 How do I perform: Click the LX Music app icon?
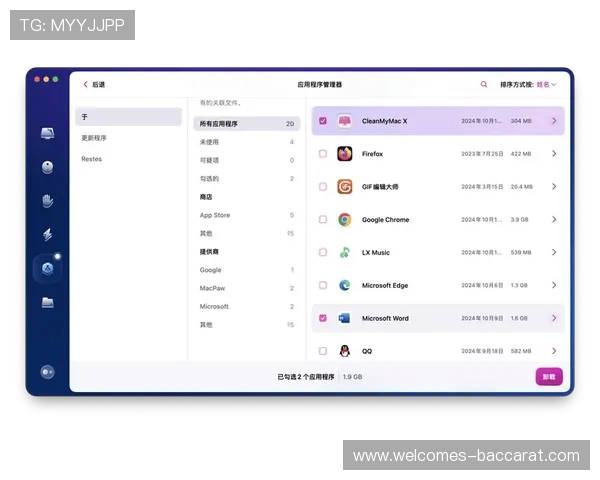[x=344, y=253]
